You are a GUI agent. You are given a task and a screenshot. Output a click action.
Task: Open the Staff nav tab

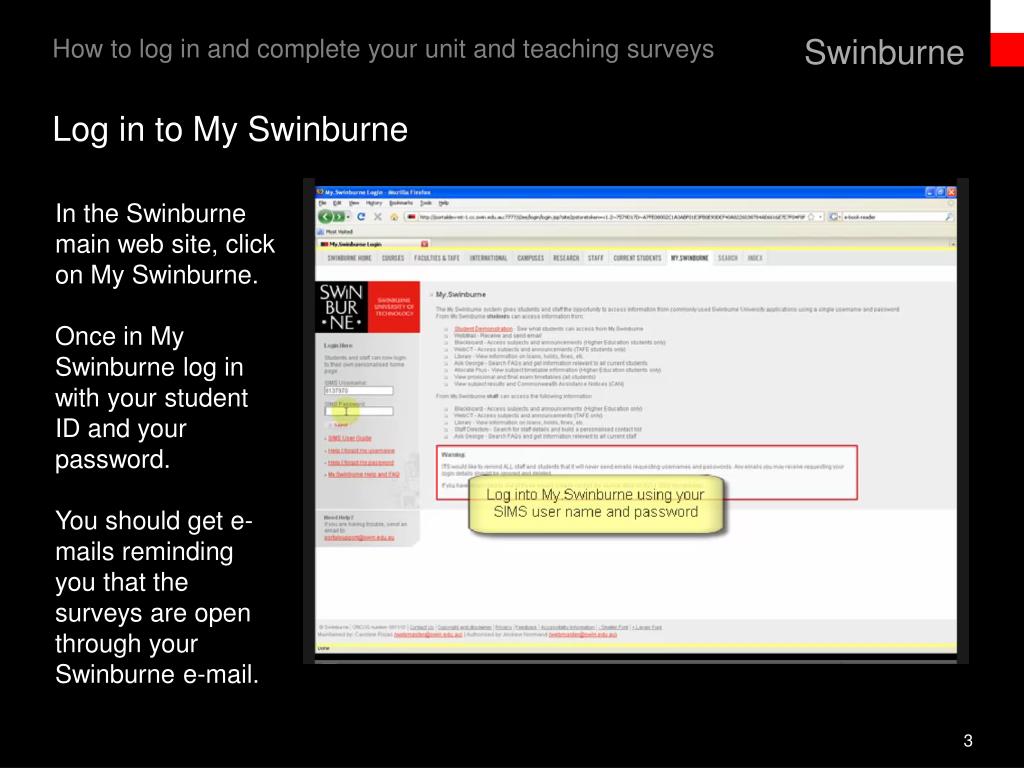[x=595, y=258]
